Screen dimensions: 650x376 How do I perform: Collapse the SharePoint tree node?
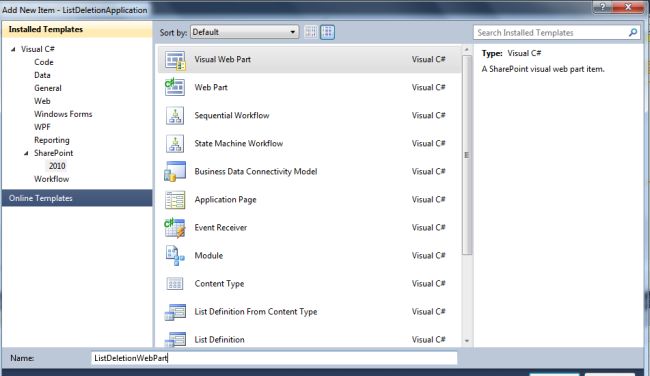coord(26,153)
